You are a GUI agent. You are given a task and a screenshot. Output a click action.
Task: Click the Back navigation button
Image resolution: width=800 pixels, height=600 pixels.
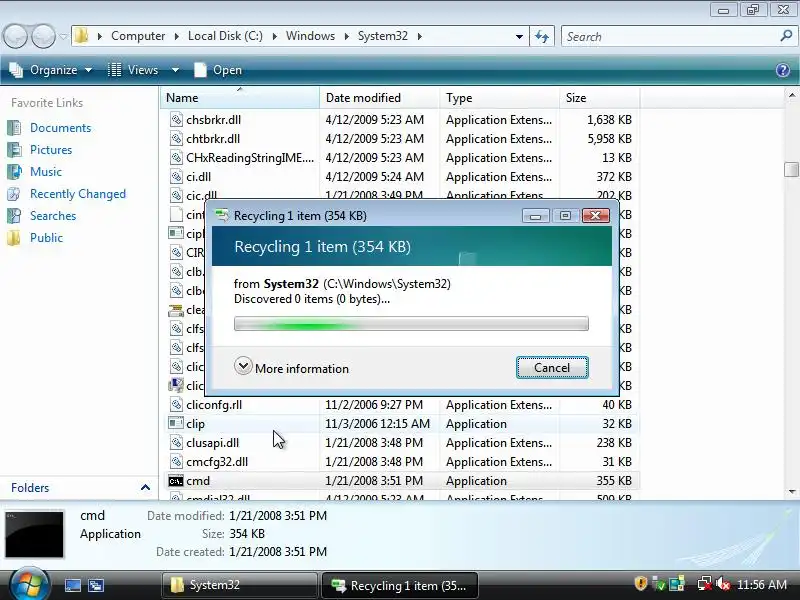click(x=16, y=36)
